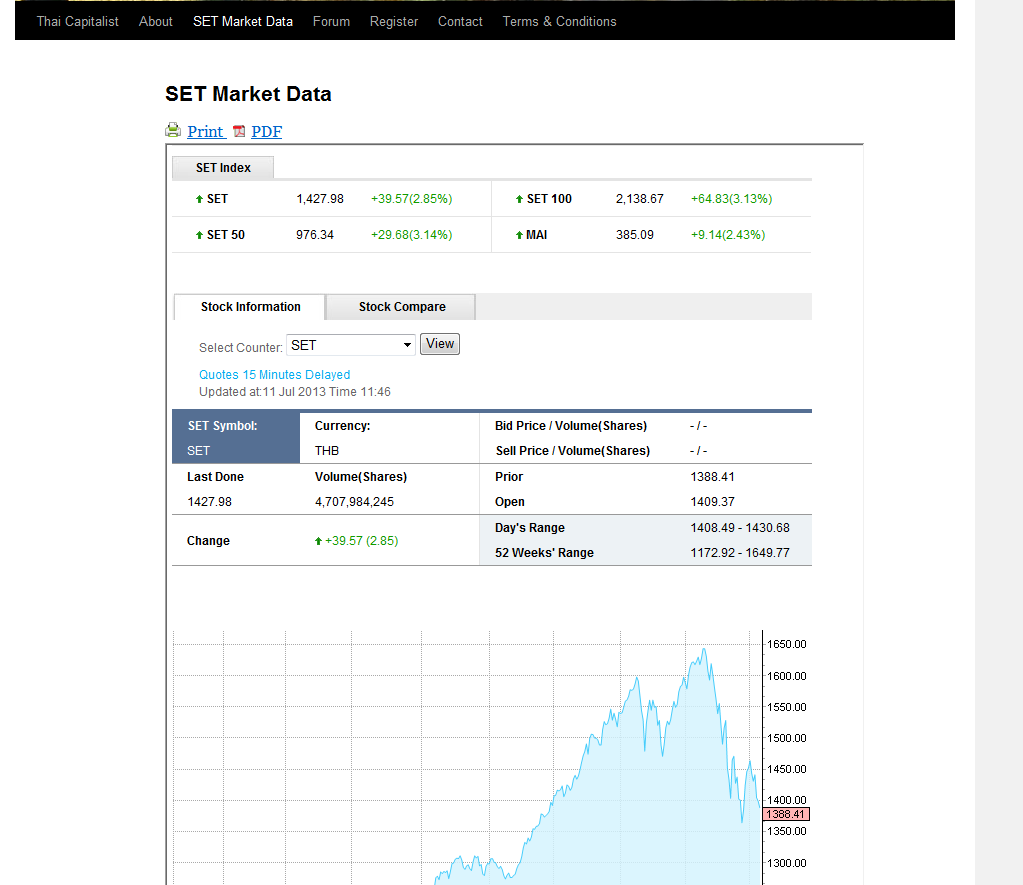
Task: Click the Open value 1409.37
Action: [712, 502]
